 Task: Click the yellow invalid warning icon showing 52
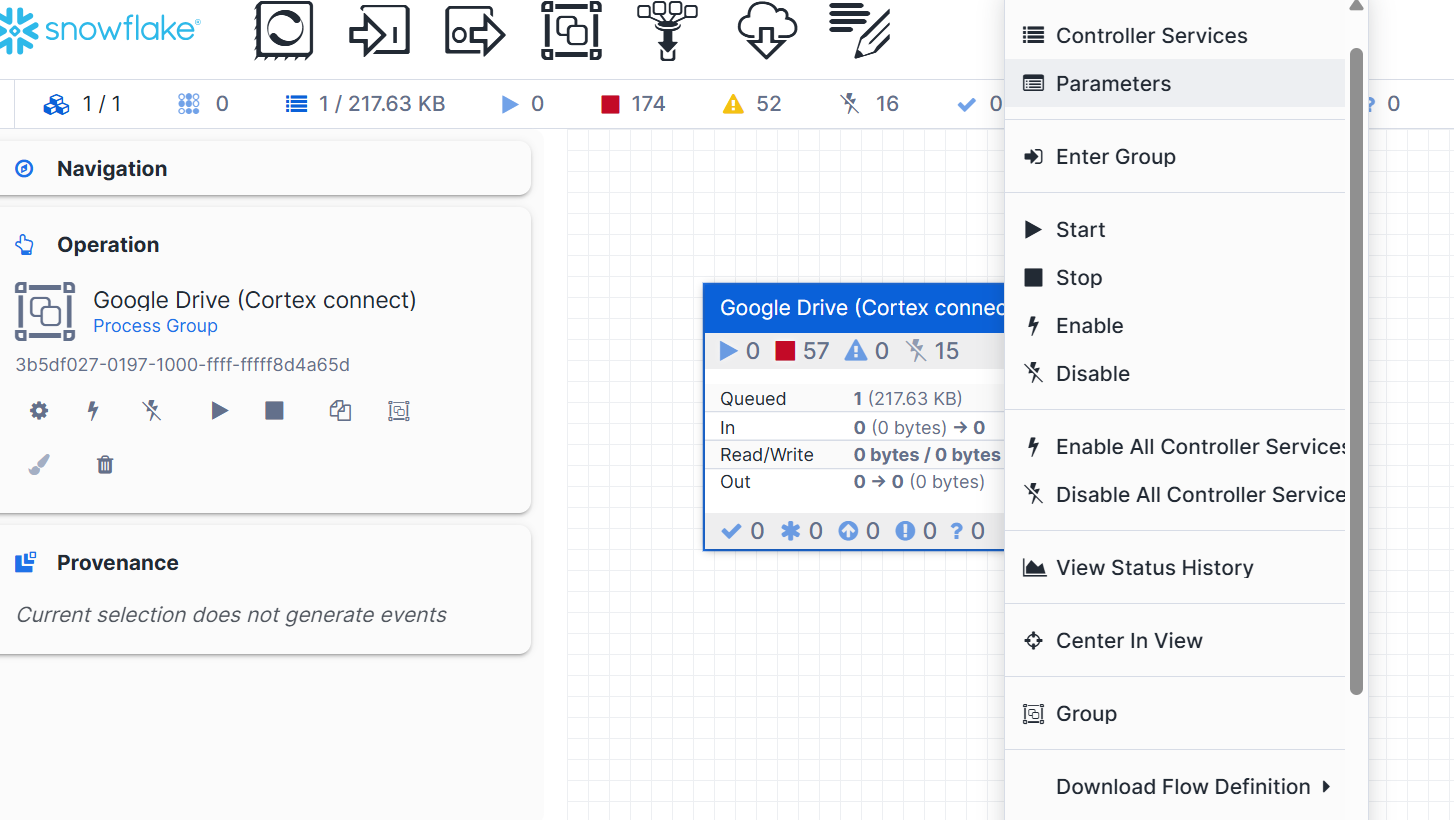pyautogui.click(x=733, y=104)
